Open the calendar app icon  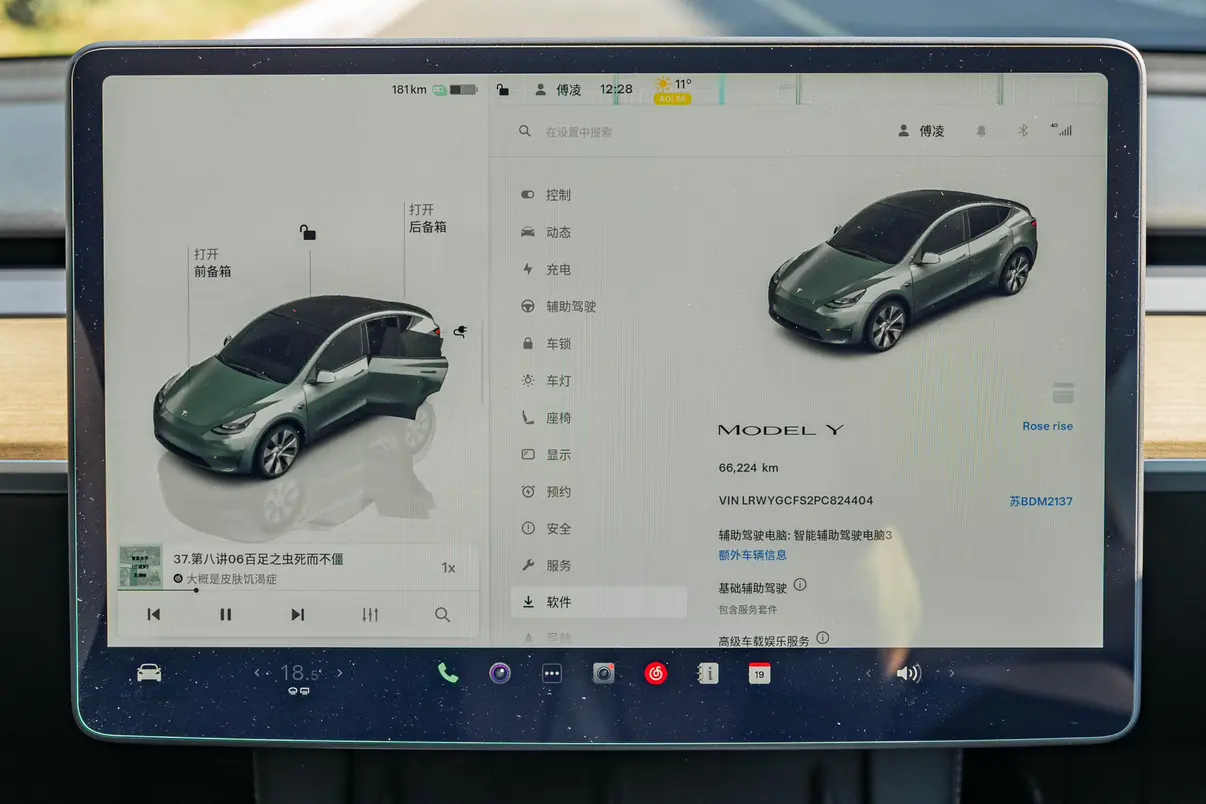click(759, 673)
